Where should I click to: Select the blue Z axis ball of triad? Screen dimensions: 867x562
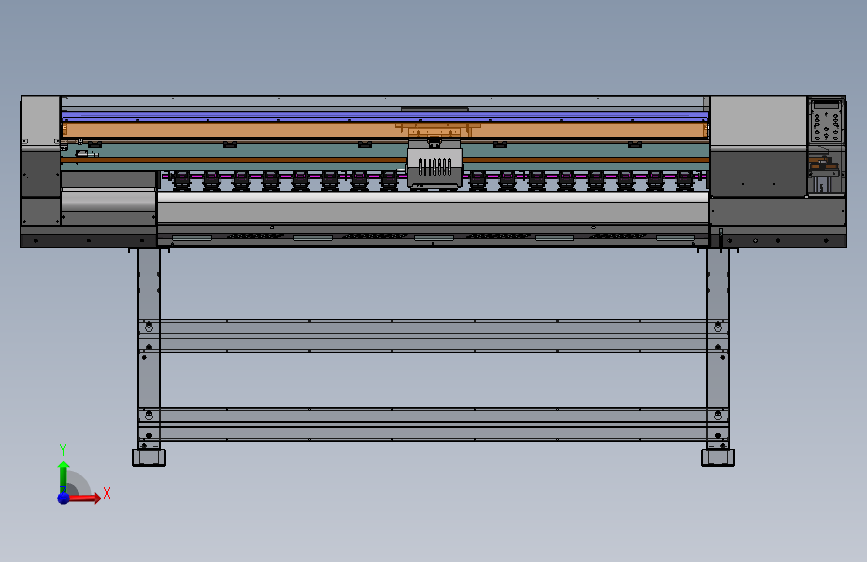[64, 498]
